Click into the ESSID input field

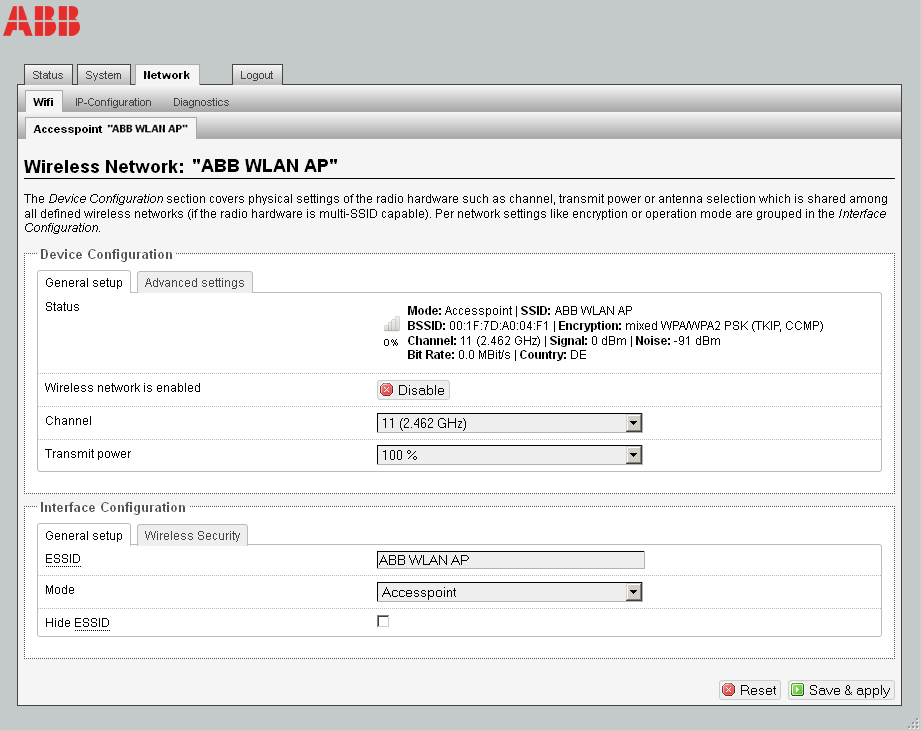[x=510, y=560]
